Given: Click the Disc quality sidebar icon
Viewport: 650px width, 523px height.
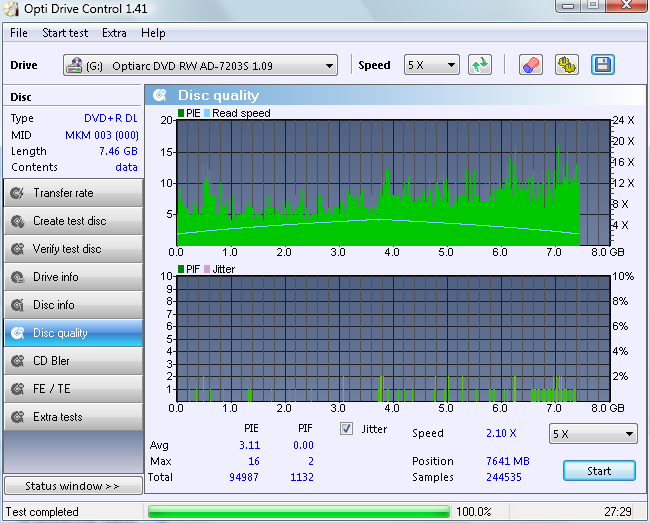Looking at the screenshot, I should click(x=17, y=333).
